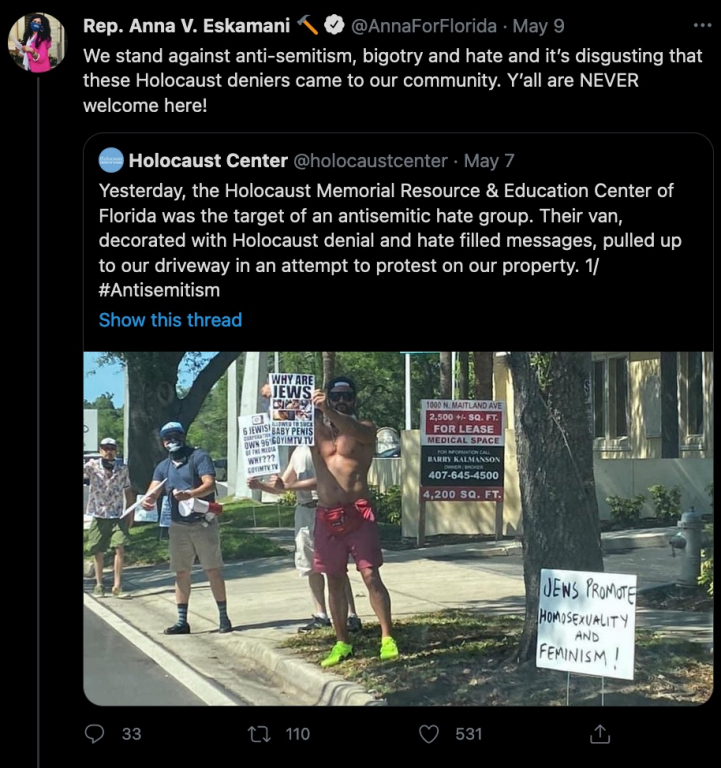Viewport: 721px width, 768px height.
Task: Like the tweet with heart icon
Action: coord(429,734)
